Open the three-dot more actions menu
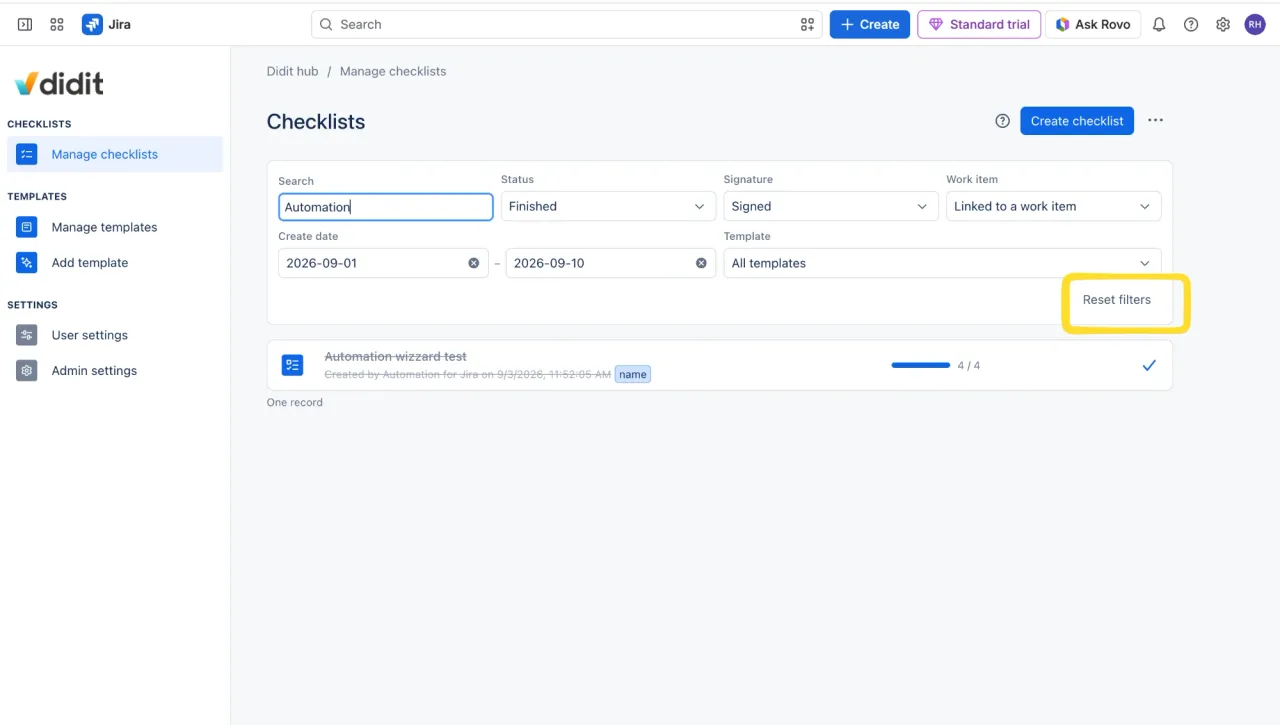The image size is (1280, 725). coord(1155,120)
